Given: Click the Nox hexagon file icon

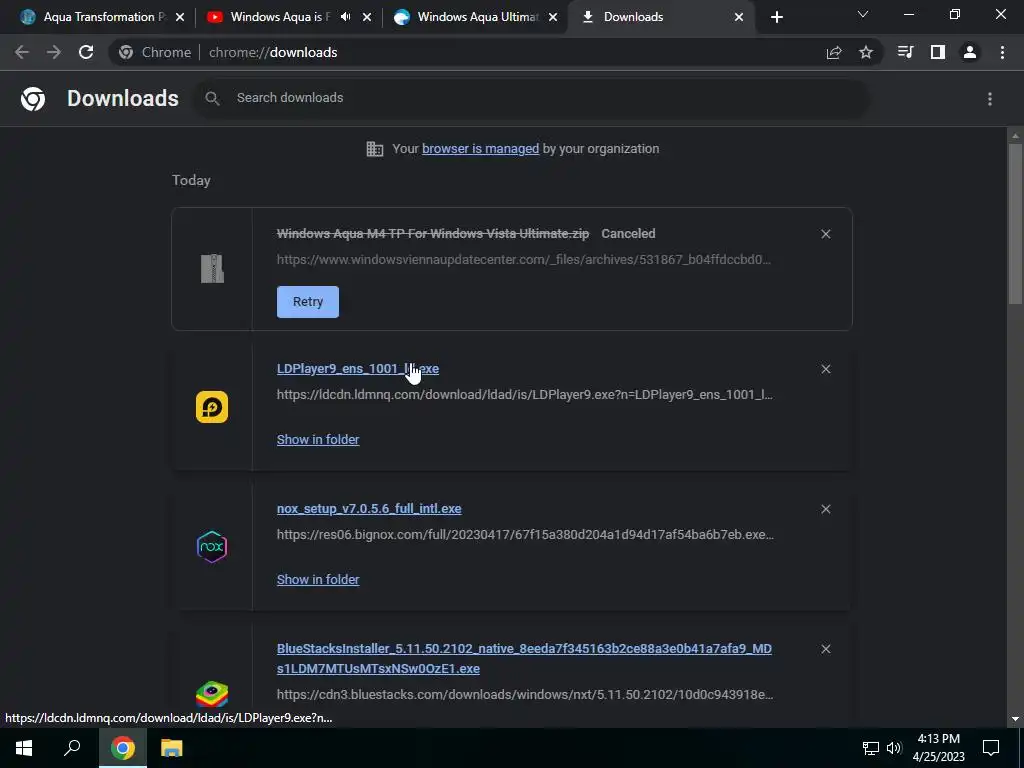Looking at the screenshot, I should point(212,547).
